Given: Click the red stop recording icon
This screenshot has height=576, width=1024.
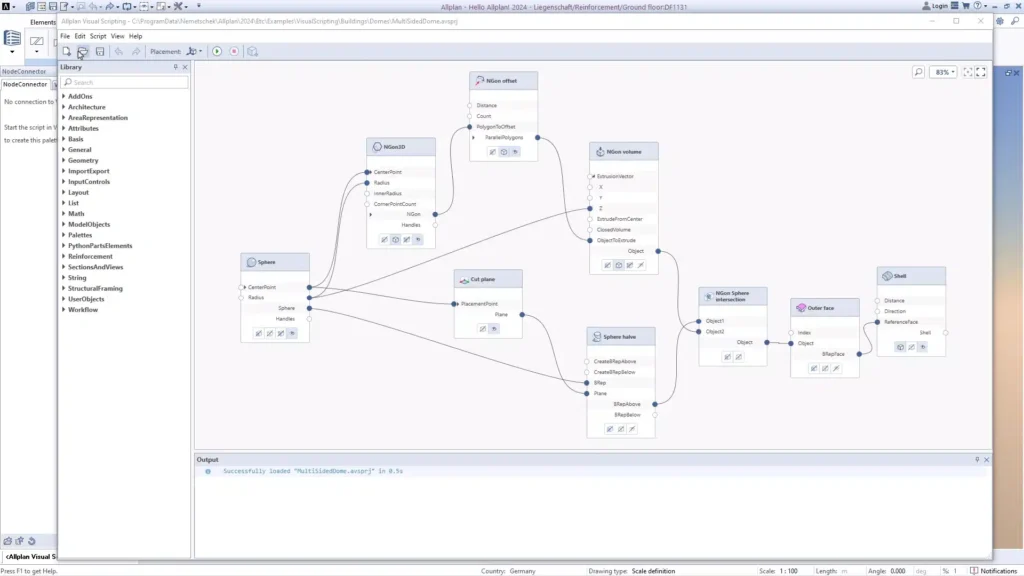Looking at the screenshot, I should 235,51.
